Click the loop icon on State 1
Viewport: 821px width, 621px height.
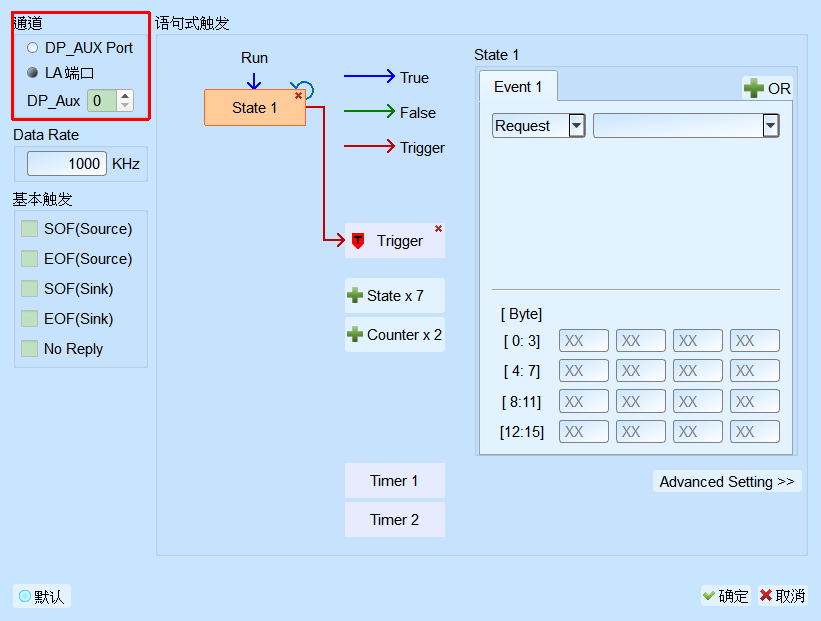click(304, 89)
